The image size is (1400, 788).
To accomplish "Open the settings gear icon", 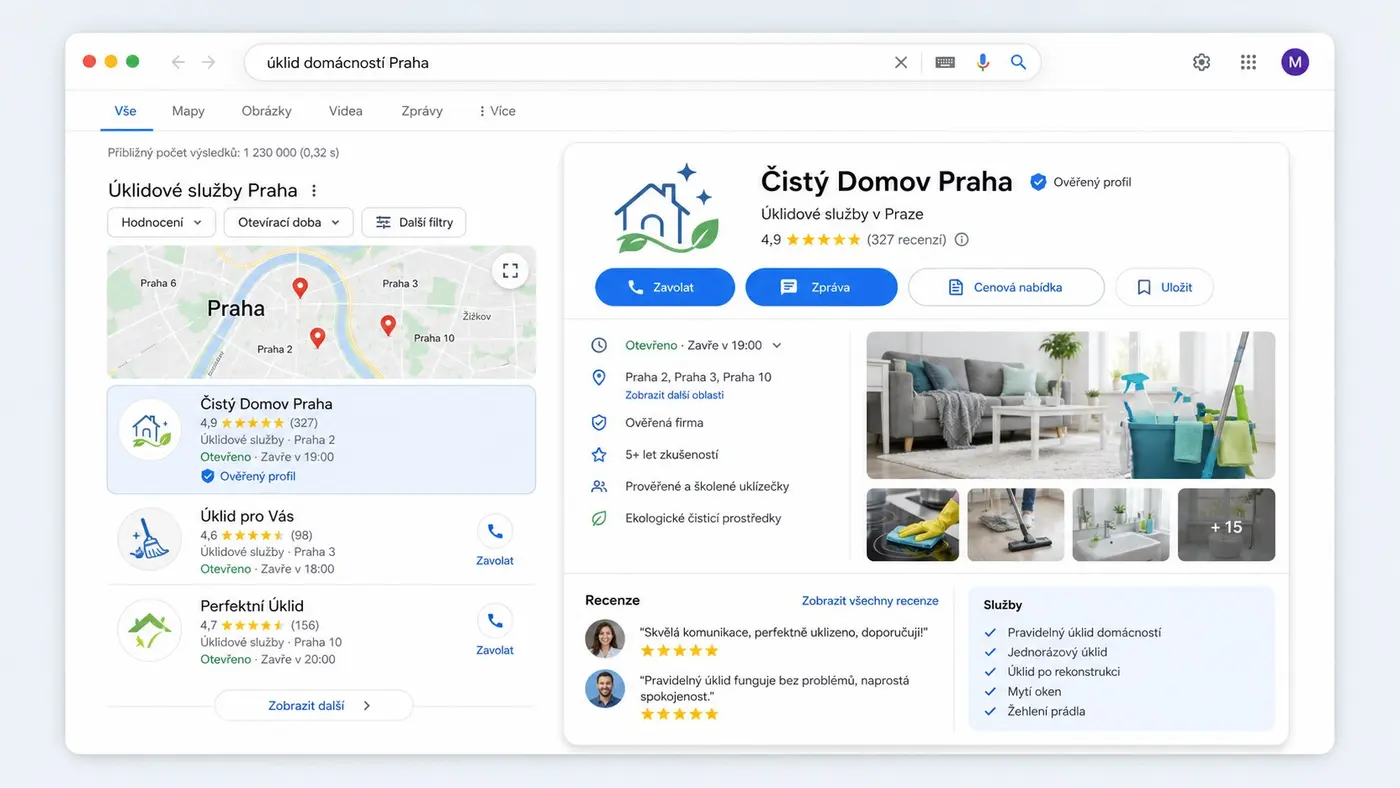I will [x=1202, y=62].
